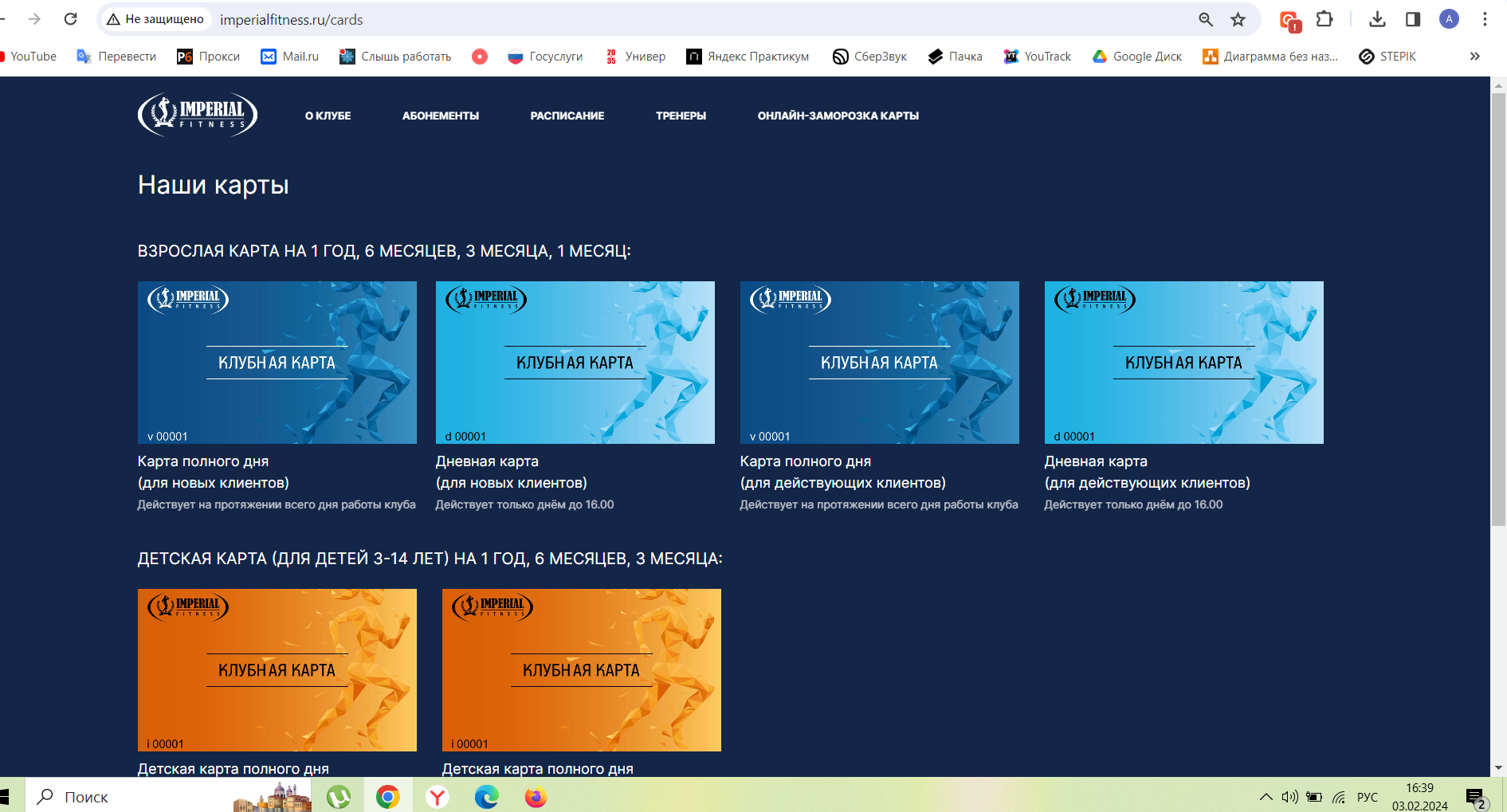The width and height of the screenshot is (1507, 812).
Task: Open the О КЛУБЕ menu item
Action: [328, 116]
